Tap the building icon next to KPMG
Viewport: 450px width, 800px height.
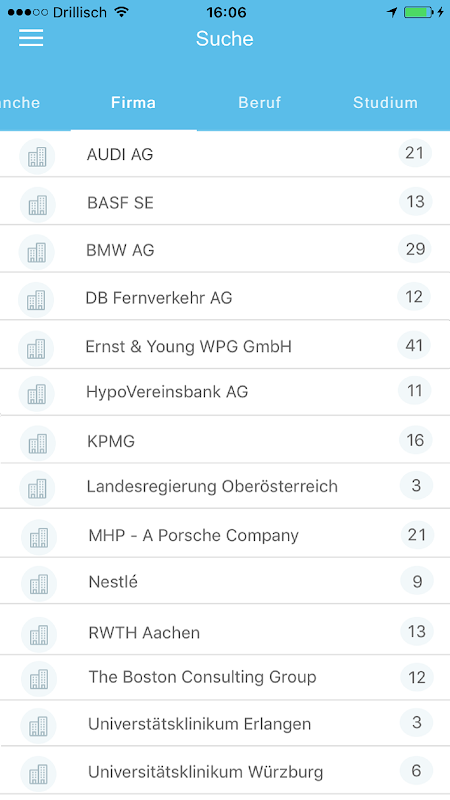38,443
